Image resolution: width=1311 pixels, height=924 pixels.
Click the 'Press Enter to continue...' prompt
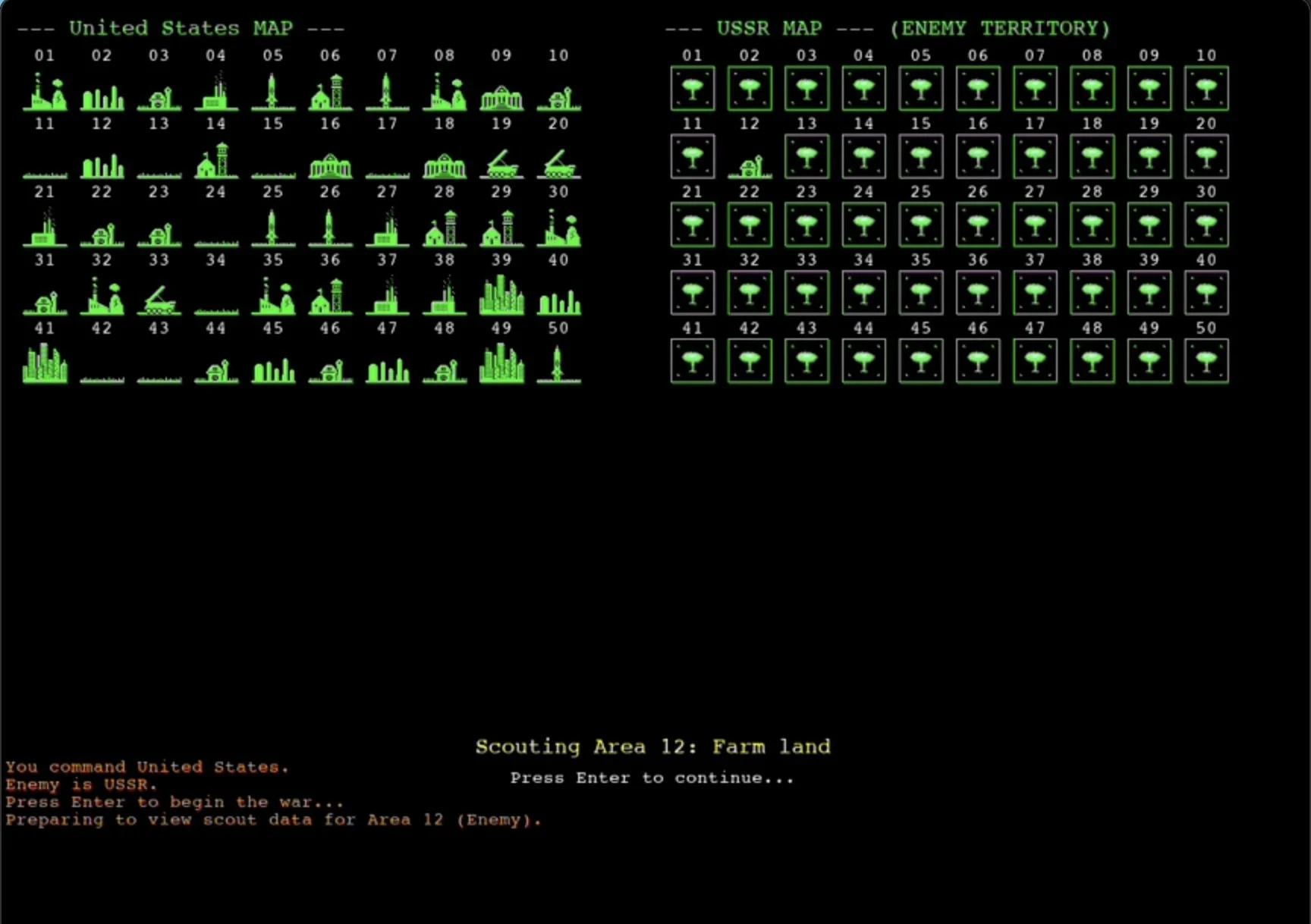[x=652, y=778]
